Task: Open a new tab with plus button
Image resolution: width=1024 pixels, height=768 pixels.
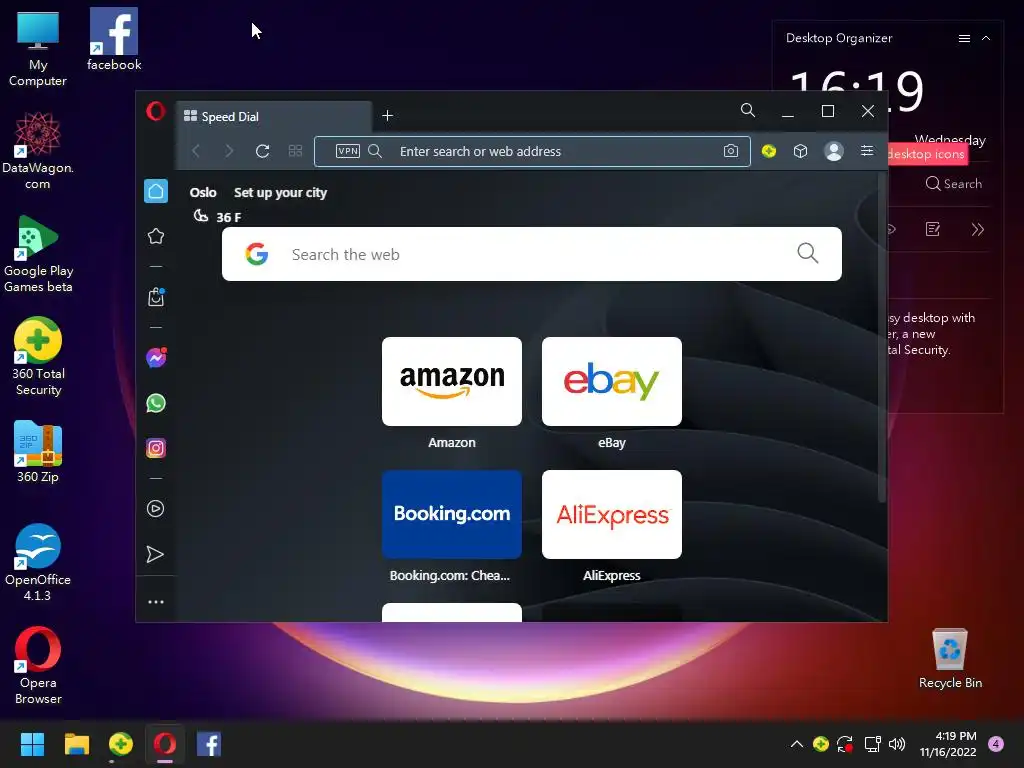Action: click(x=387, y=116)
